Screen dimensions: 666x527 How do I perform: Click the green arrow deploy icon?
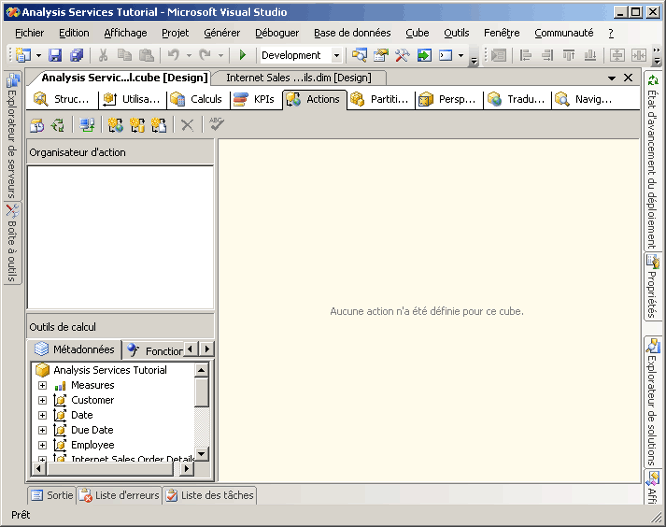[424, 55]
